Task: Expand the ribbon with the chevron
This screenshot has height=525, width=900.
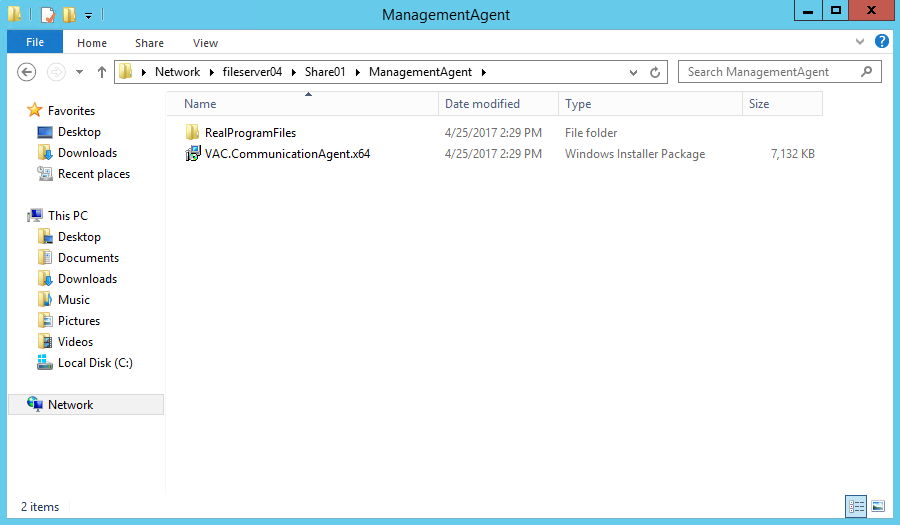Action: (x=859, y=41)
